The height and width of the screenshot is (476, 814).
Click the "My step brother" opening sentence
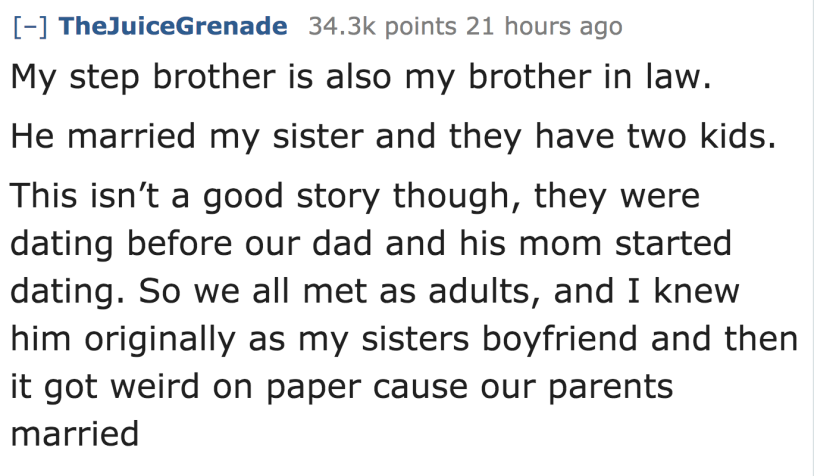point(360,79)
